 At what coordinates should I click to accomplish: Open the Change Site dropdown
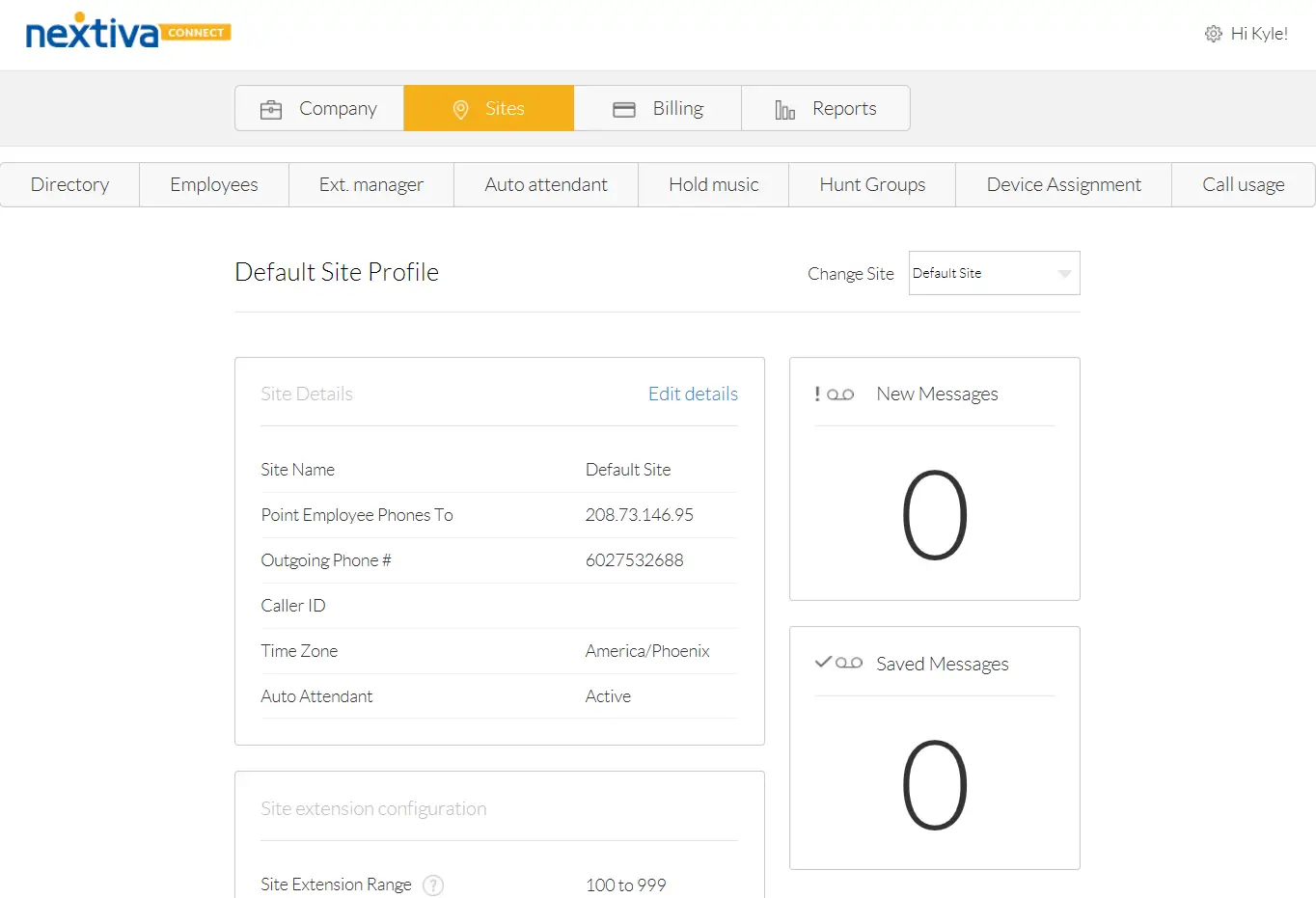coord(994,273)
